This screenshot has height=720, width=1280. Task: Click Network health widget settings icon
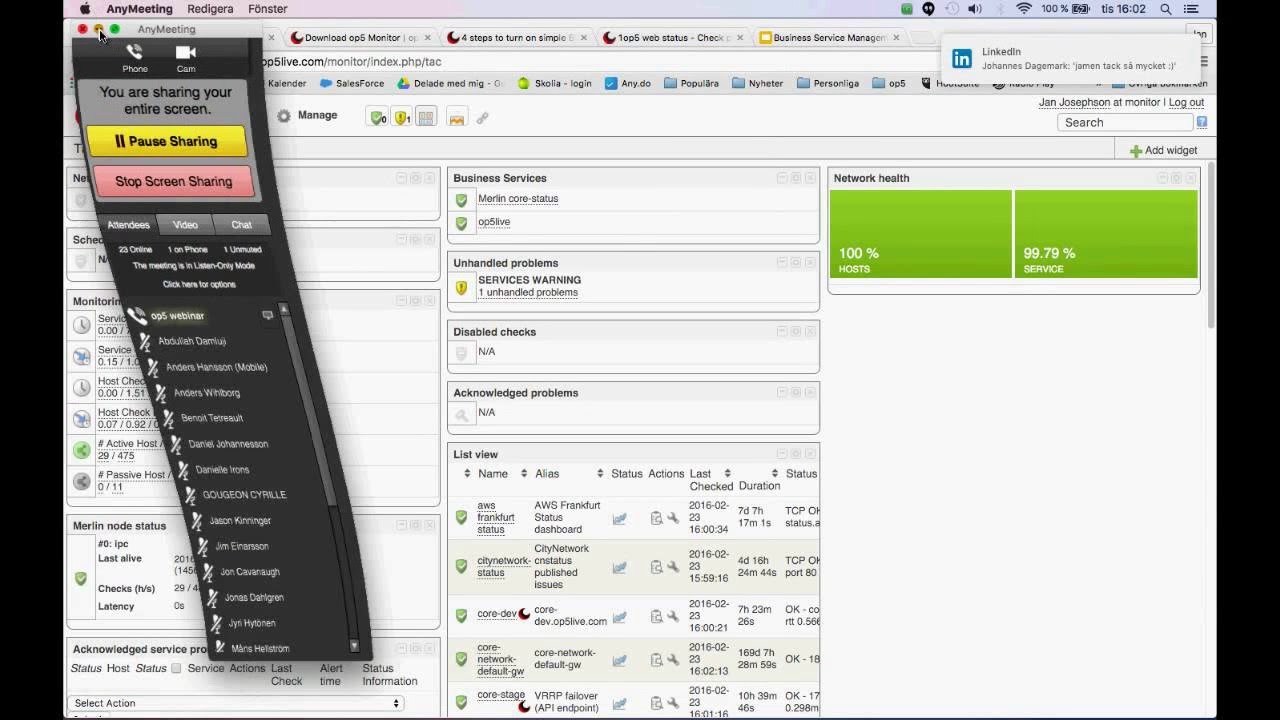[1176, 178]
